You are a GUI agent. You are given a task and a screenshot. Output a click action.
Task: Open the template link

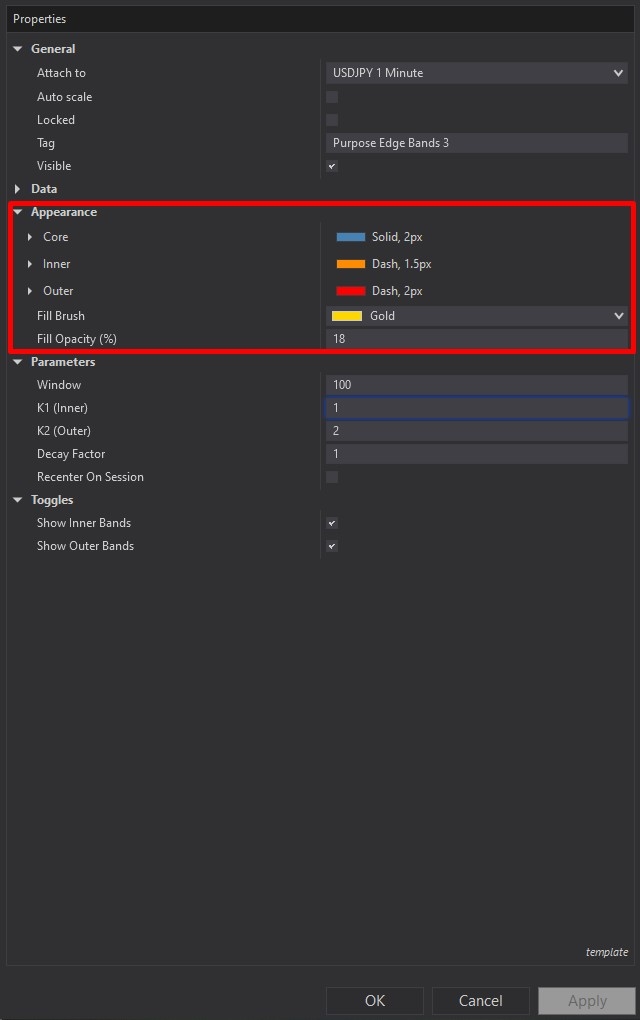pyautogui.click(x=607, y=952)
